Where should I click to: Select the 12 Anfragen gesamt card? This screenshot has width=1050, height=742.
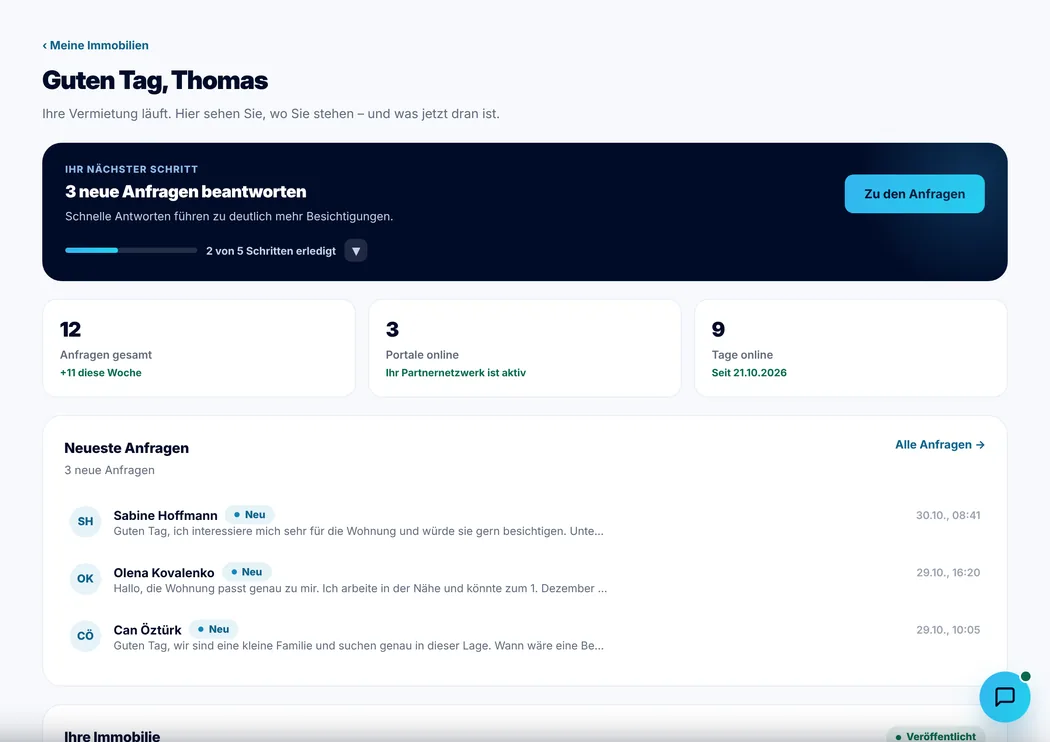click(x=199, y=348)
